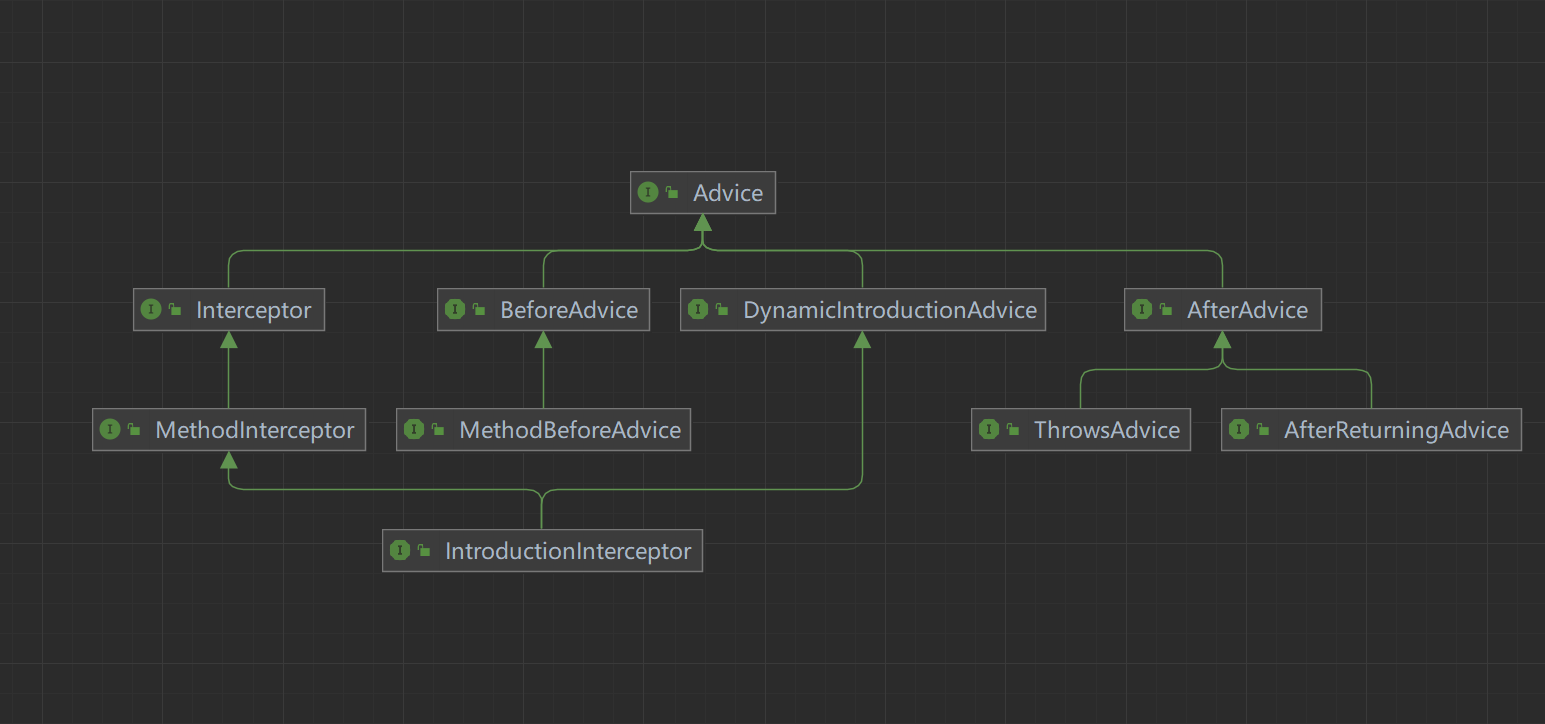Click the interface icon on the IntroductionInterceptor node

click(x=400, y=550)
